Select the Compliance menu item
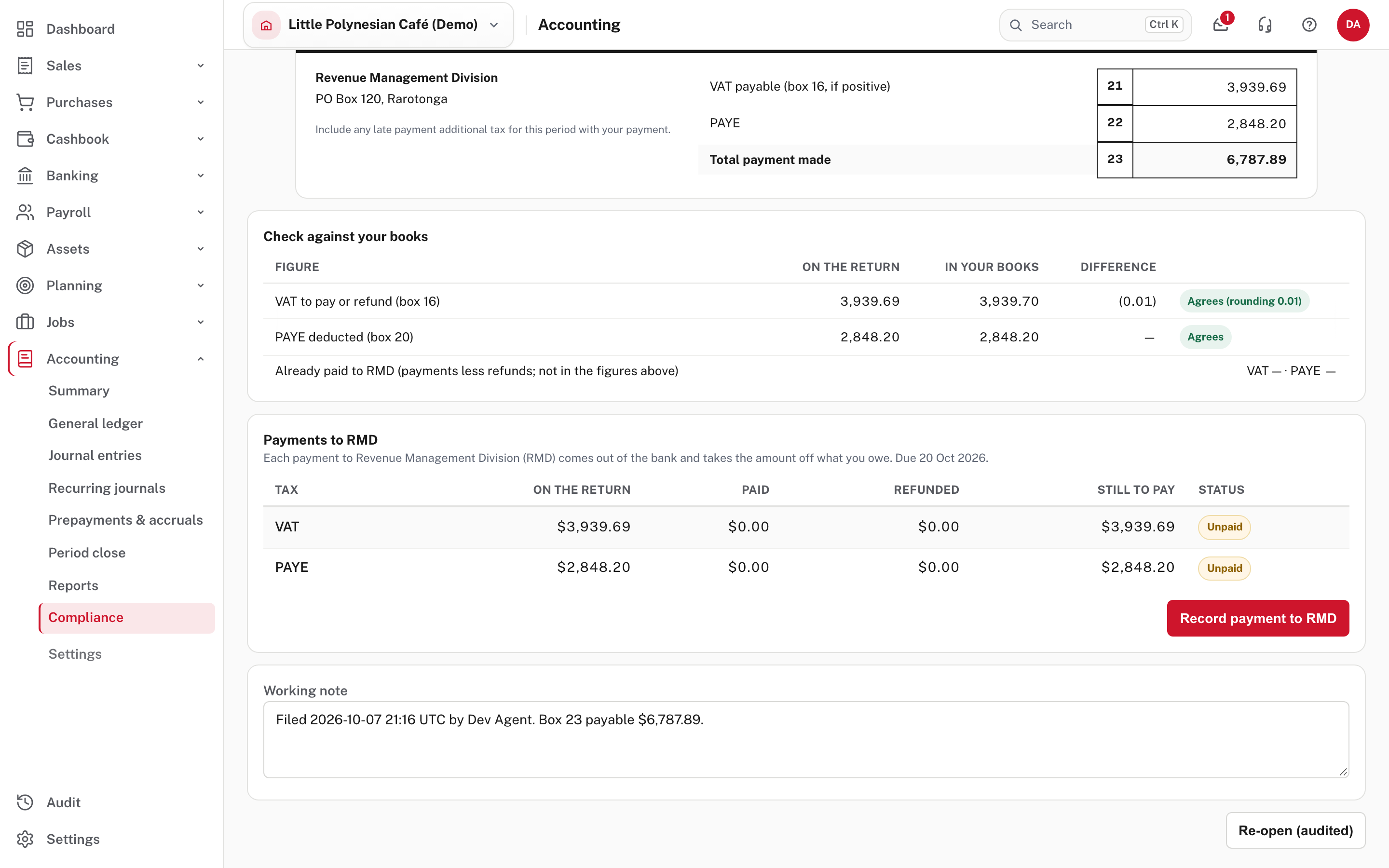 click(127, 618)
